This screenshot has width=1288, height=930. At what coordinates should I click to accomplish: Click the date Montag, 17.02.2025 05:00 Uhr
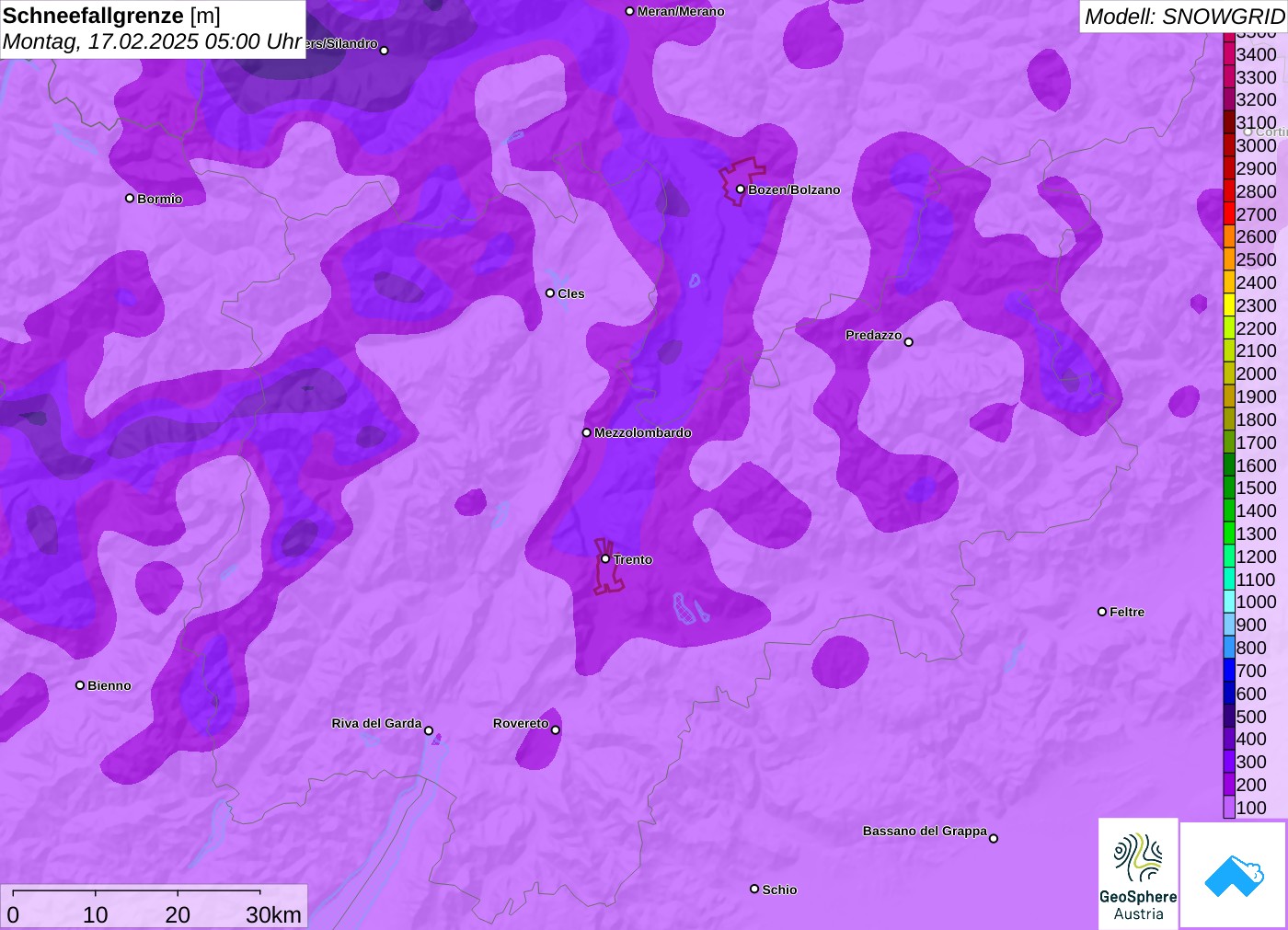click(153, 41)
